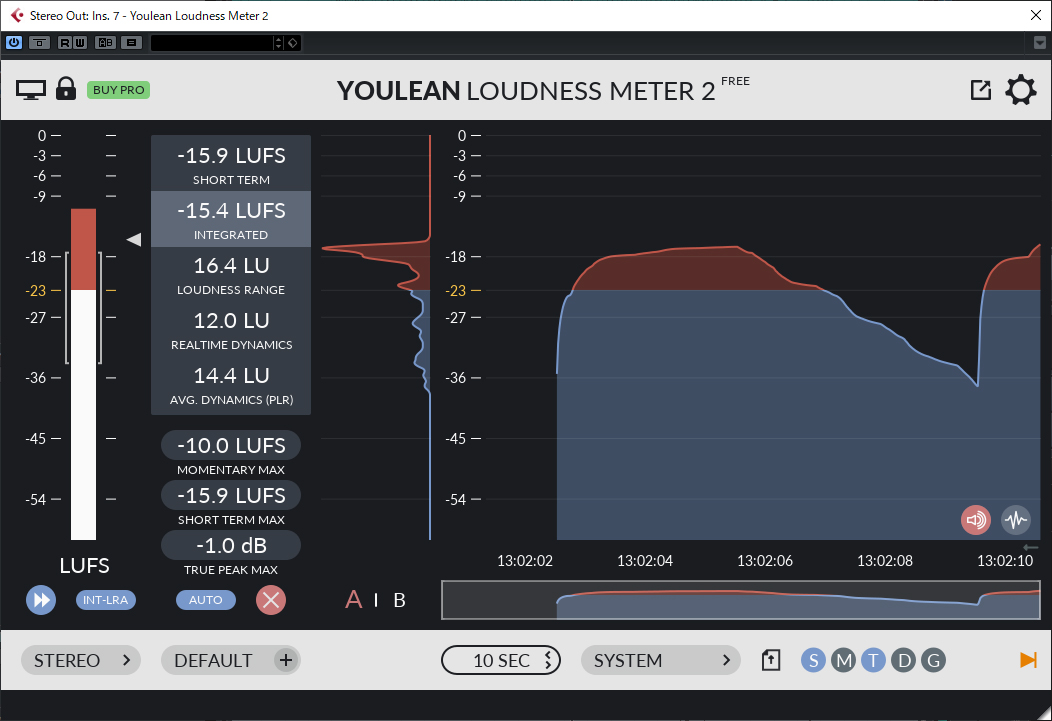Toggle the S (short term) graph button
Image resolution: width=1052 pixels, height=721 pixels.
pyautogui.click(x=813, y=661)
